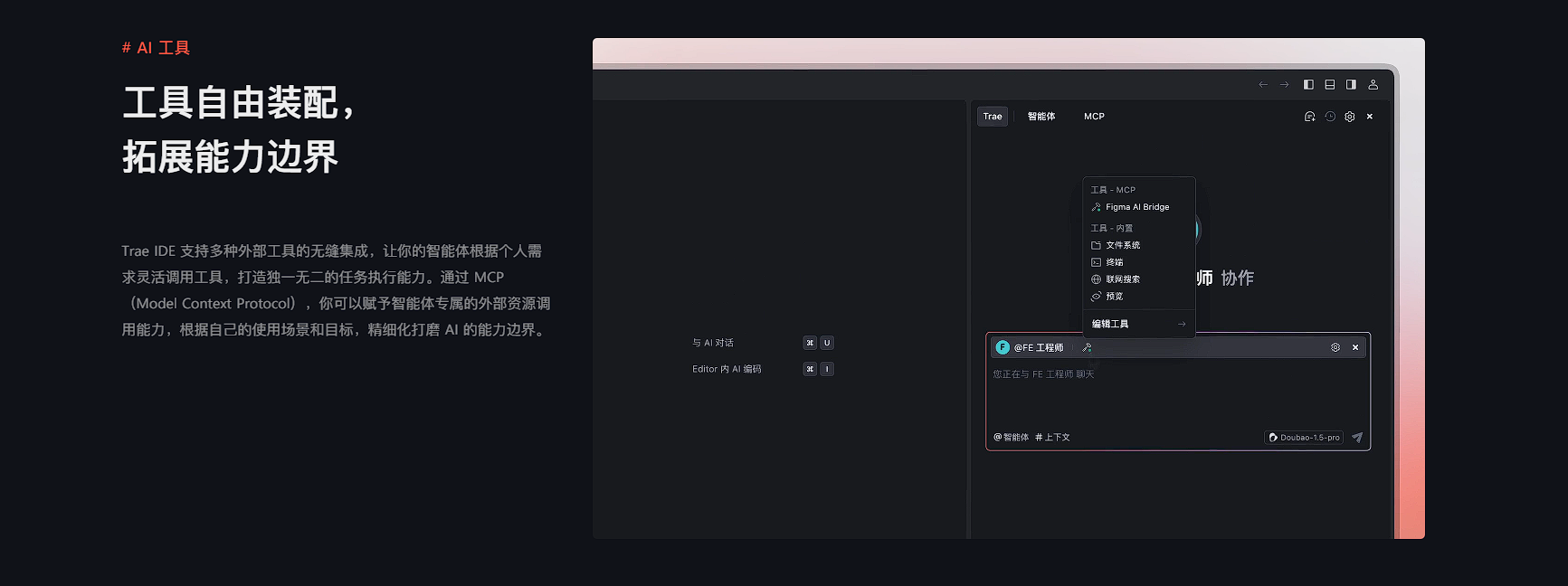1568x586 pixels.
Task: Close the AI chat panel
Action: pyautogui.click(x=1370, y=117)
